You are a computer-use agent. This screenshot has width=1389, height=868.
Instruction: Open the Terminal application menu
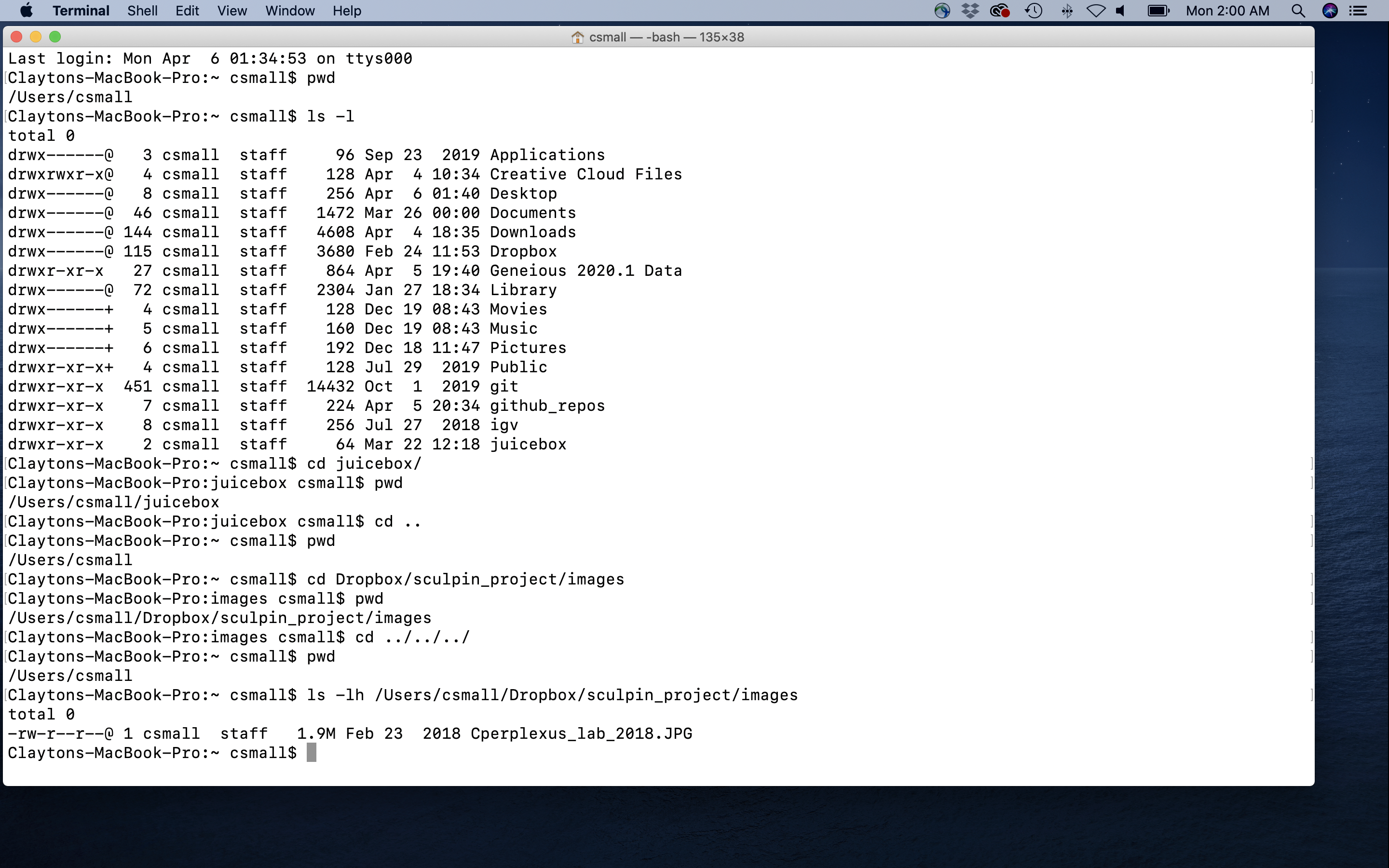(81, 10)
